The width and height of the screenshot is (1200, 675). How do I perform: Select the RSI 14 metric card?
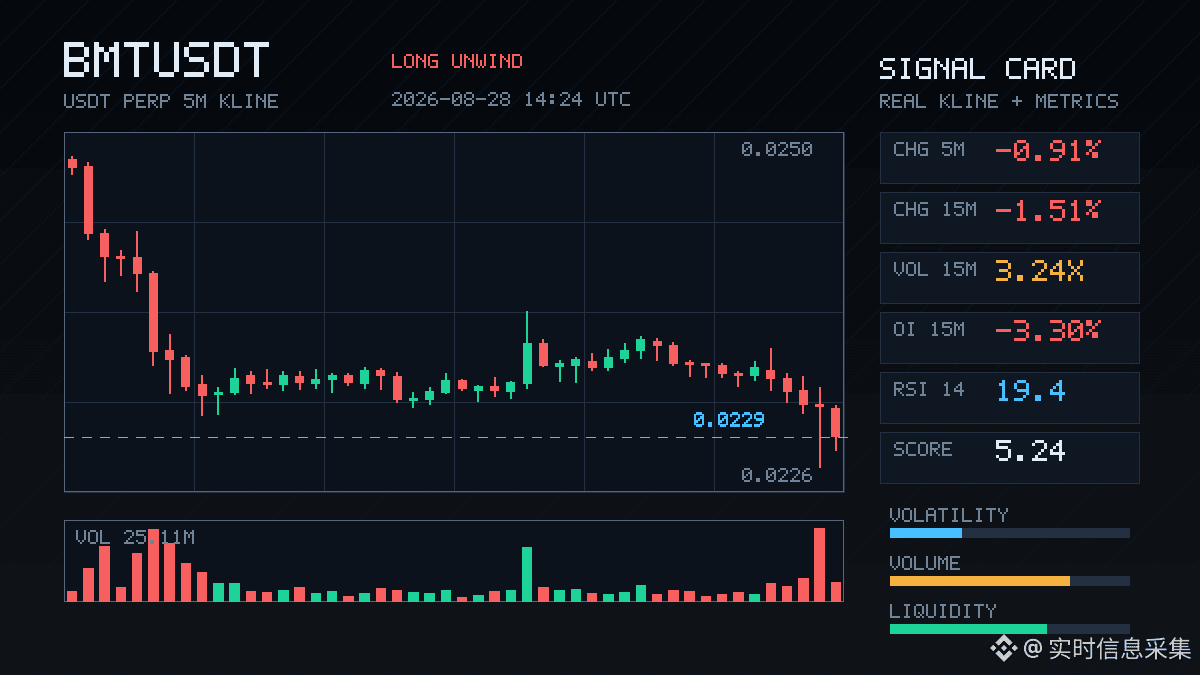pyautogui.click(x=1009, y=397)
